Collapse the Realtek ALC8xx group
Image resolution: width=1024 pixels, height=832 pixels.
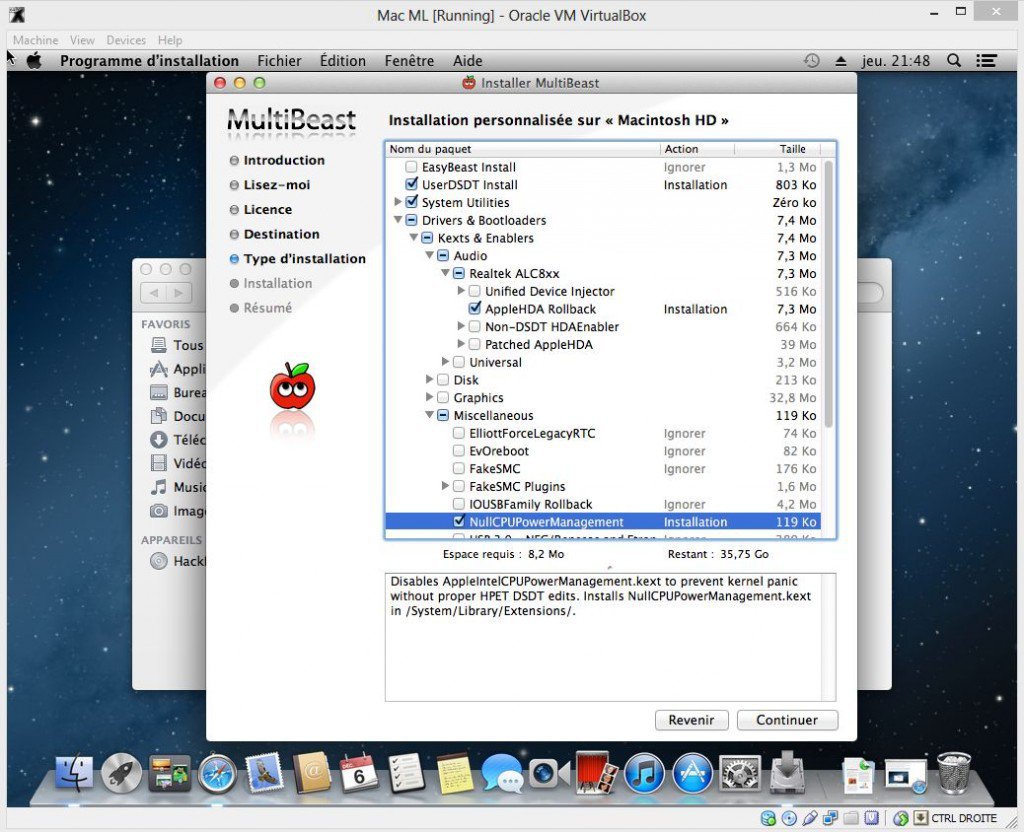click(445, 273)
